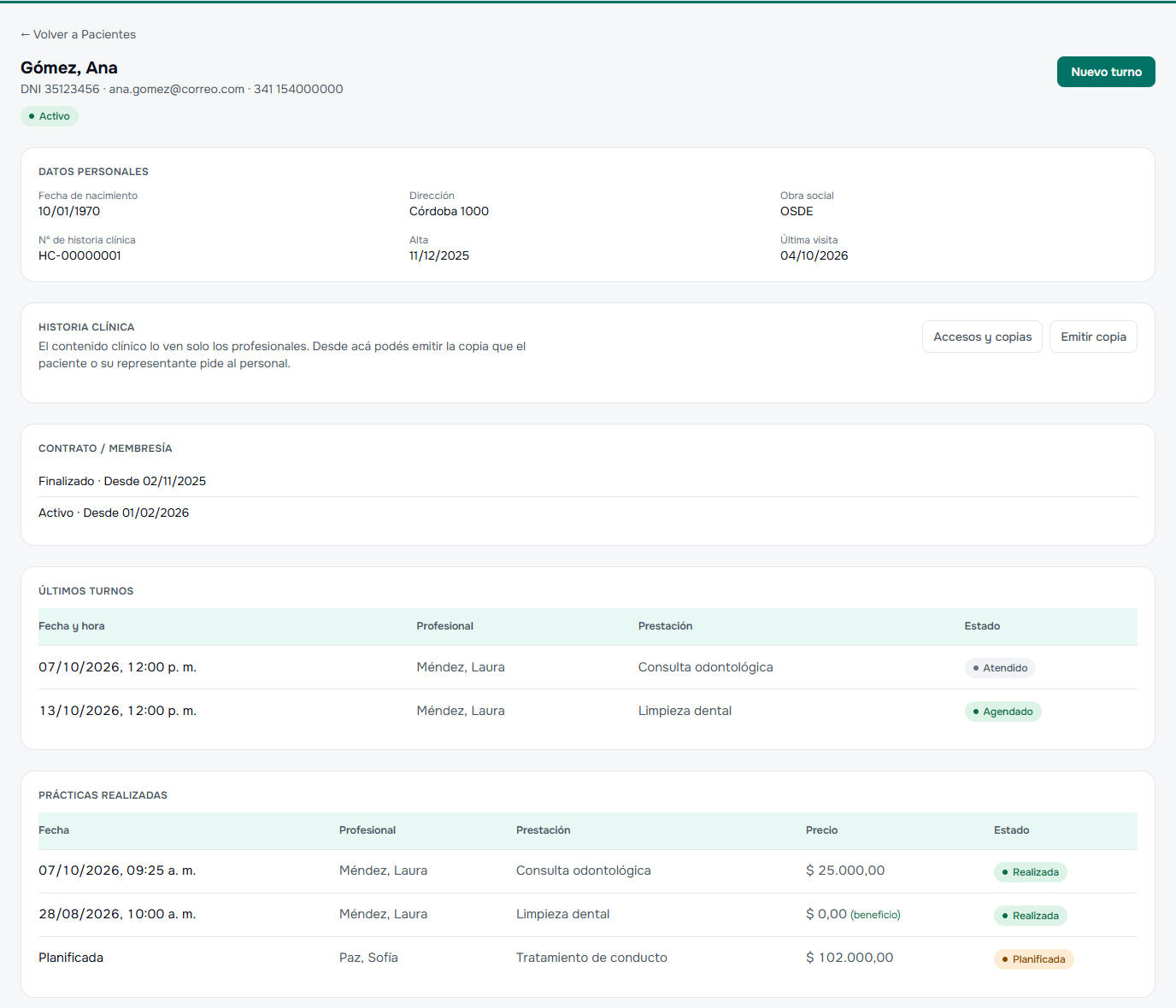Viewport: 1176px width, 1008px height.
Task: Click Méndez, Laura in the 13/10/2026 appointment row
Action: click(461, 711)
